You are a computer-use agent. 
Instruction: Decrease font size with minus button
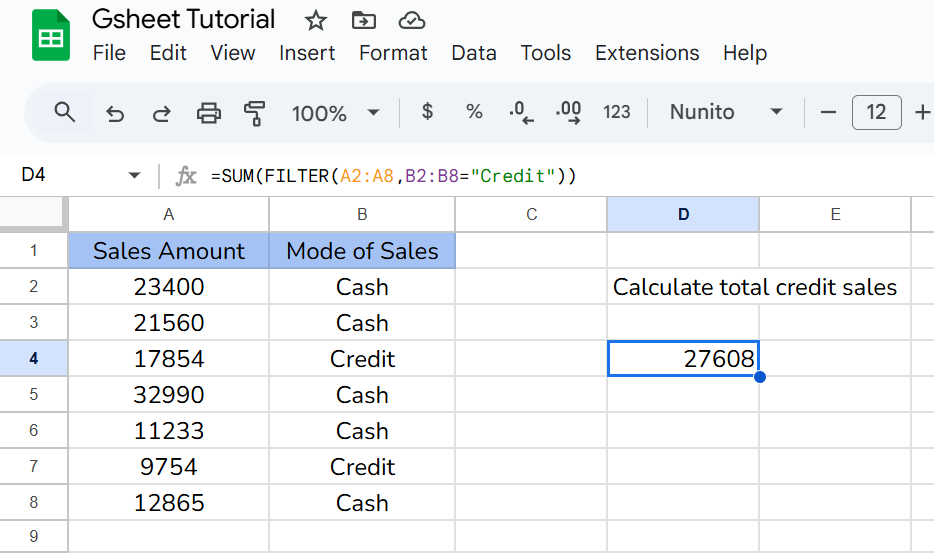828,112
